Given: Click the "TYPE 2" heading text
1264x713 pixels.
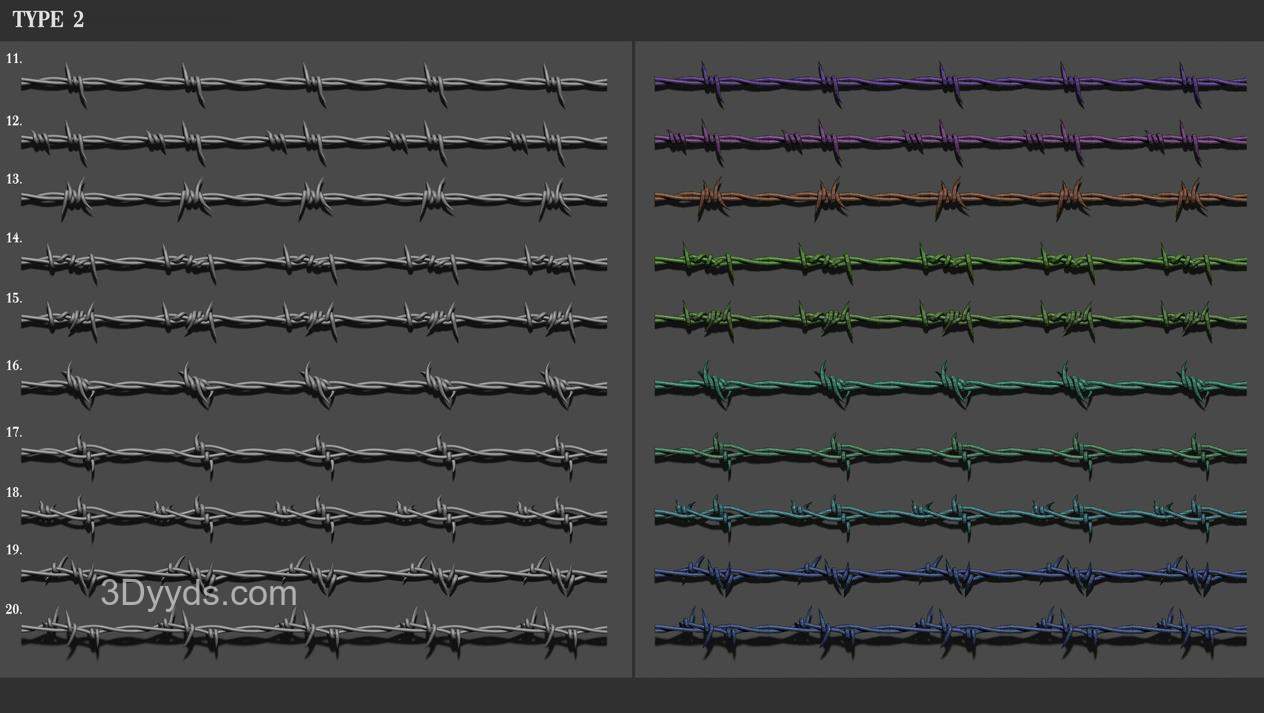Looking at the screenshot, I should click(48, 20).
